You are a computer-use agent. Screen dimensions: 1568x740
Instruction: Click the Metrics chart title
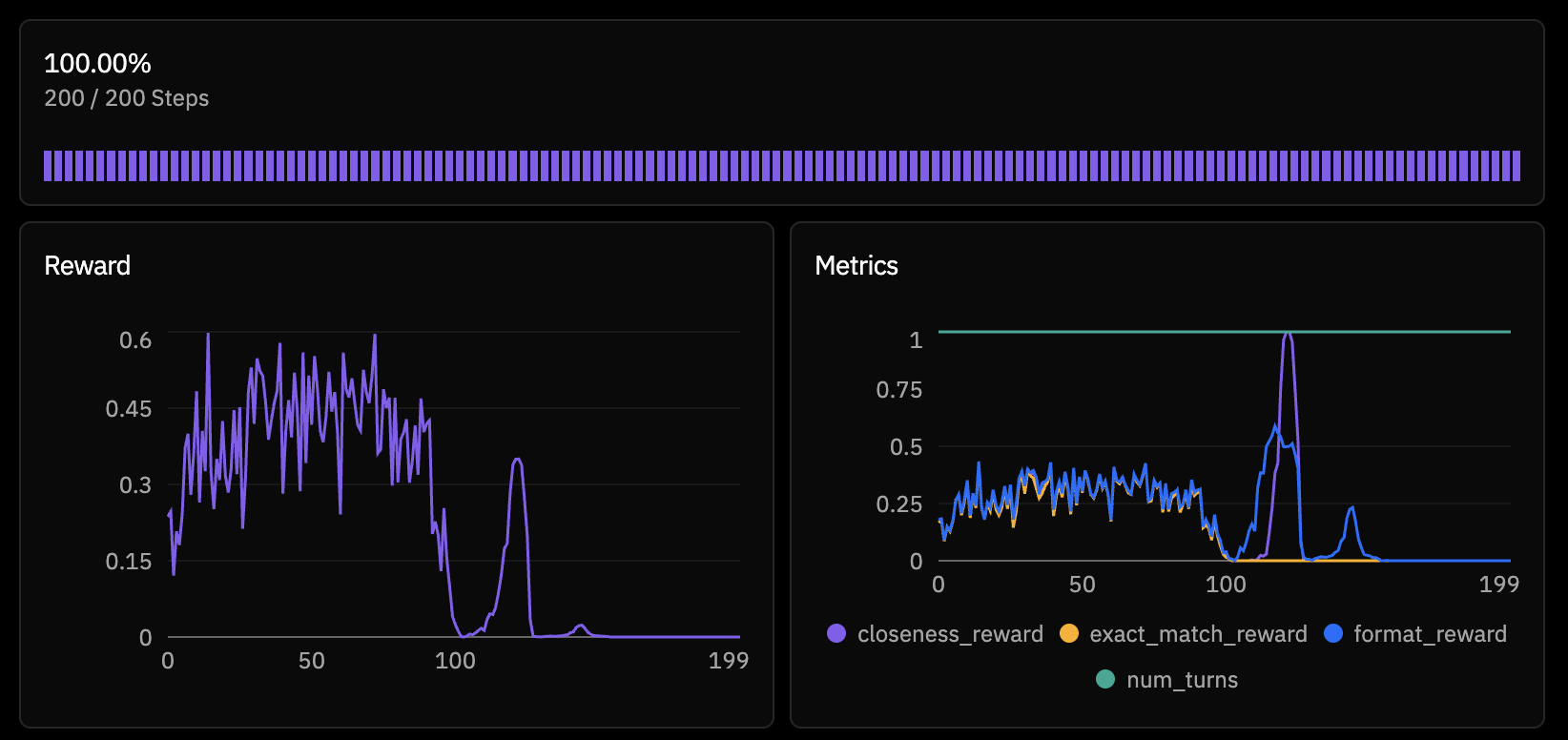856,266
